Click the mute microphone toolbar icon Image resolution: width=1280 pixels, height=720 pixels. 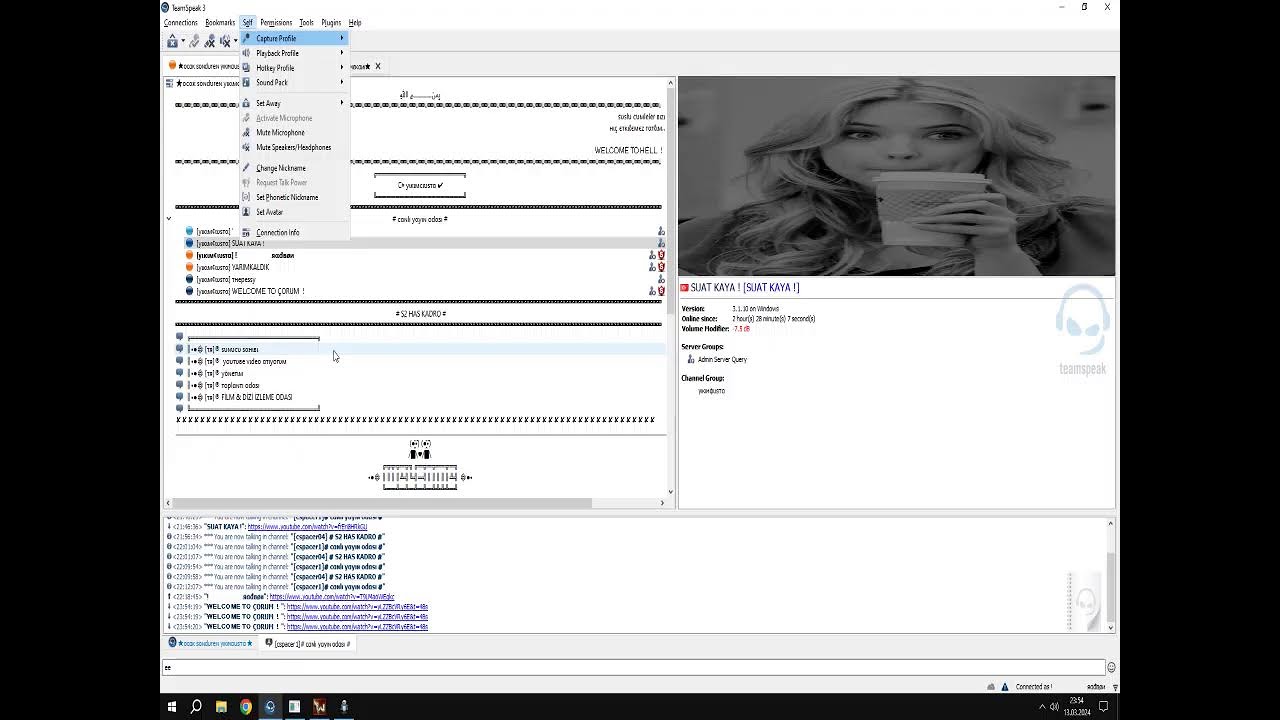click(x=210, y=41)
